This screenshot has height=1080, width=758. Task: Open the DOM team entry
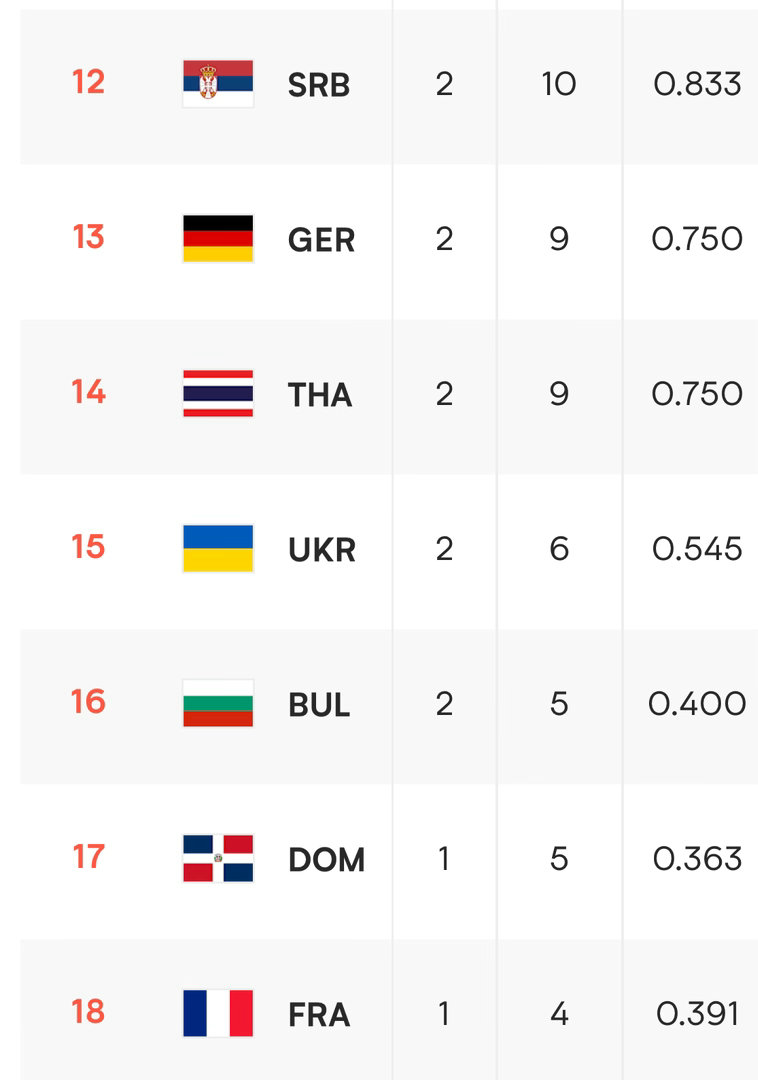click(x=326, y=860)
